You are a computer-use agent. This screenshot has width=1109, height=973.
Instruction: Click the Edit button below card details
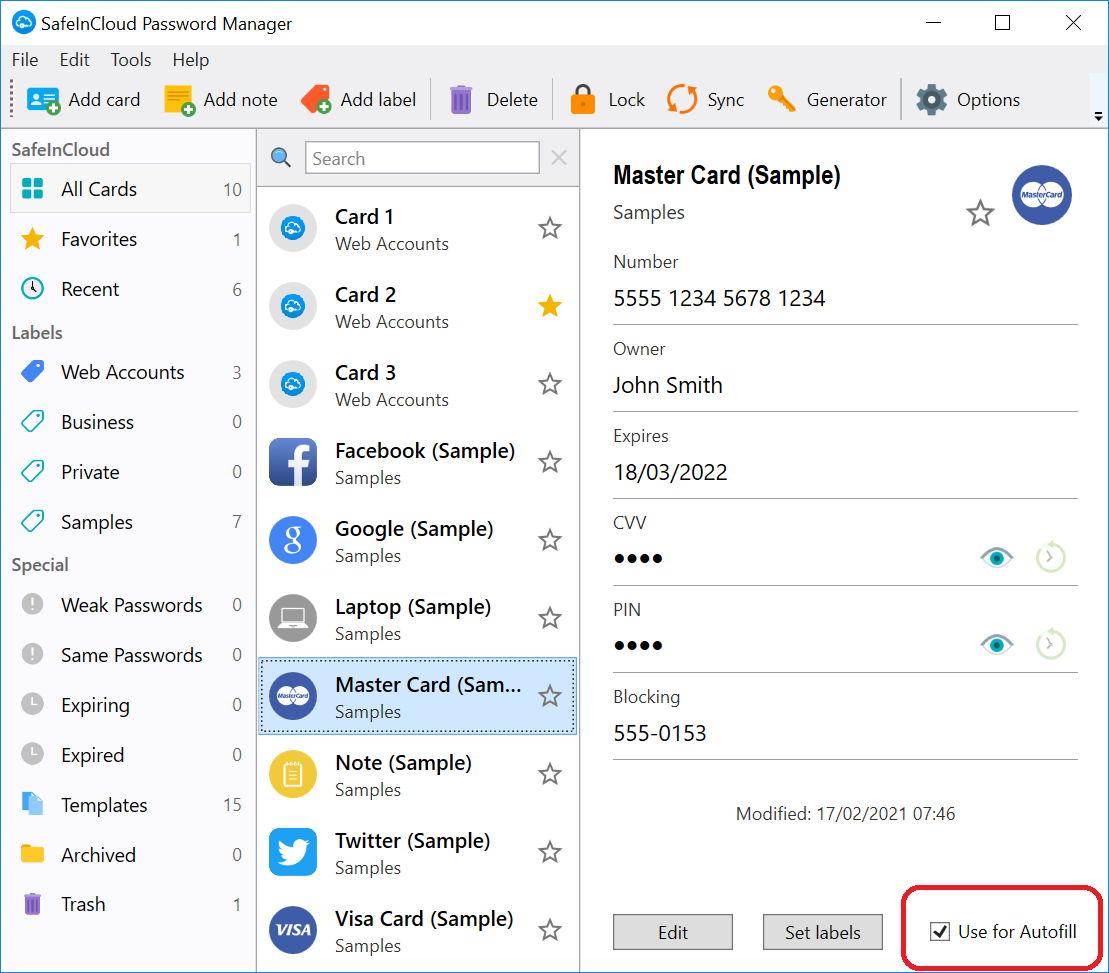[x=673, y=932]
